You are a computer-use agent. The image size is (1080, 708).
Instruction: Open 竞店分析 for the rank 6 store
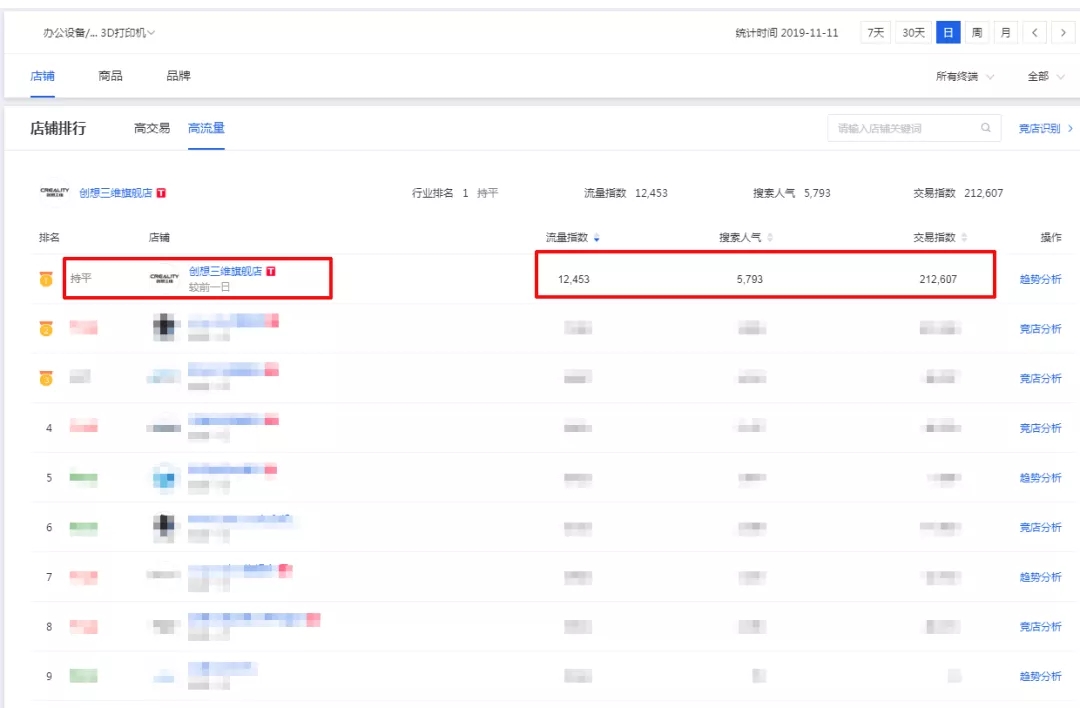click(1040, 527)
